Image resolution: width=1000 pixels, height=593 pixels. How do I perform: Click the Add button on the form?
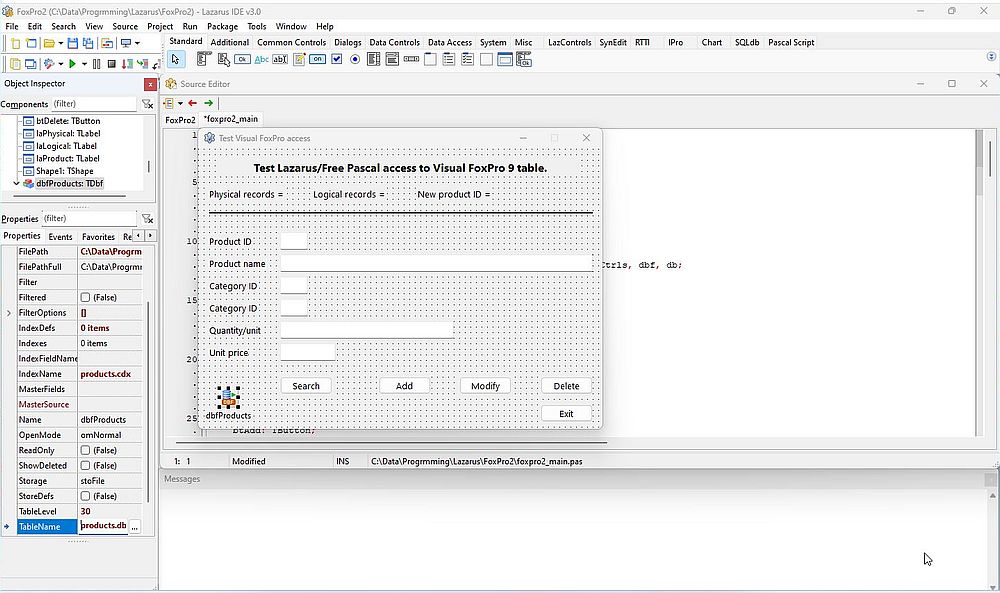[x=404, y=386]
